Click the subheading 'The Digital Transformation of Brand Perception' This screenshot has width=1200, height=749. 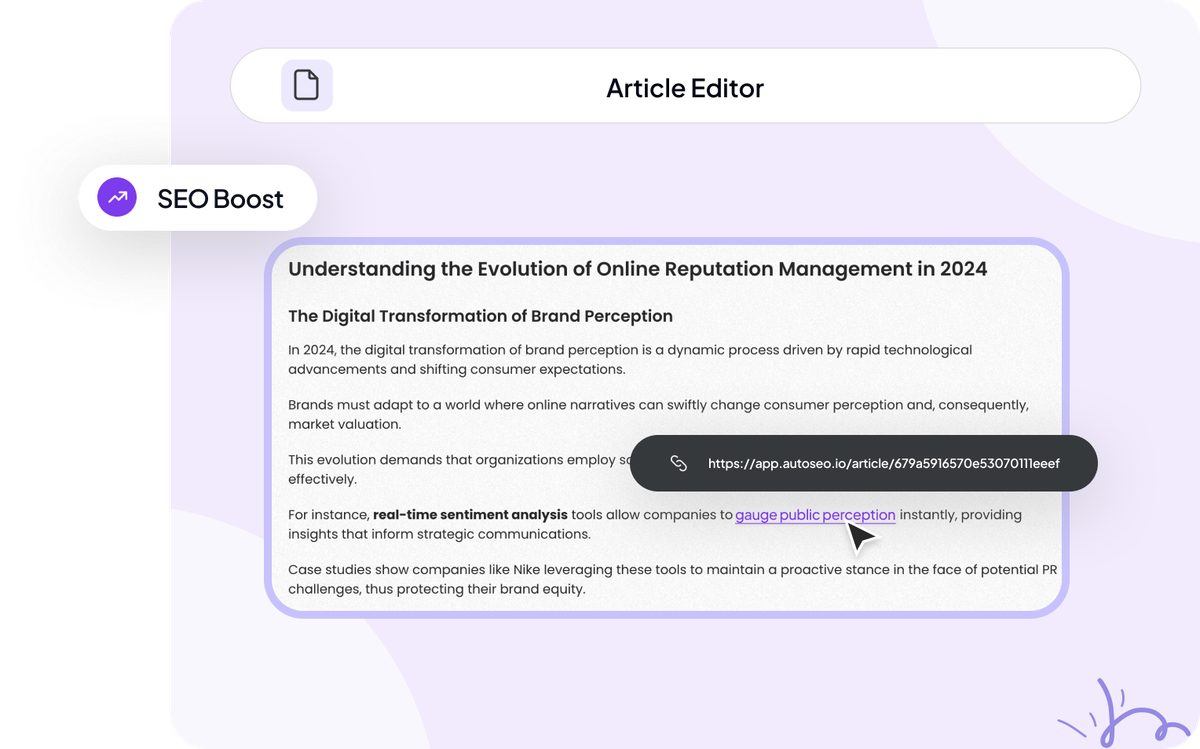point(480,316)
